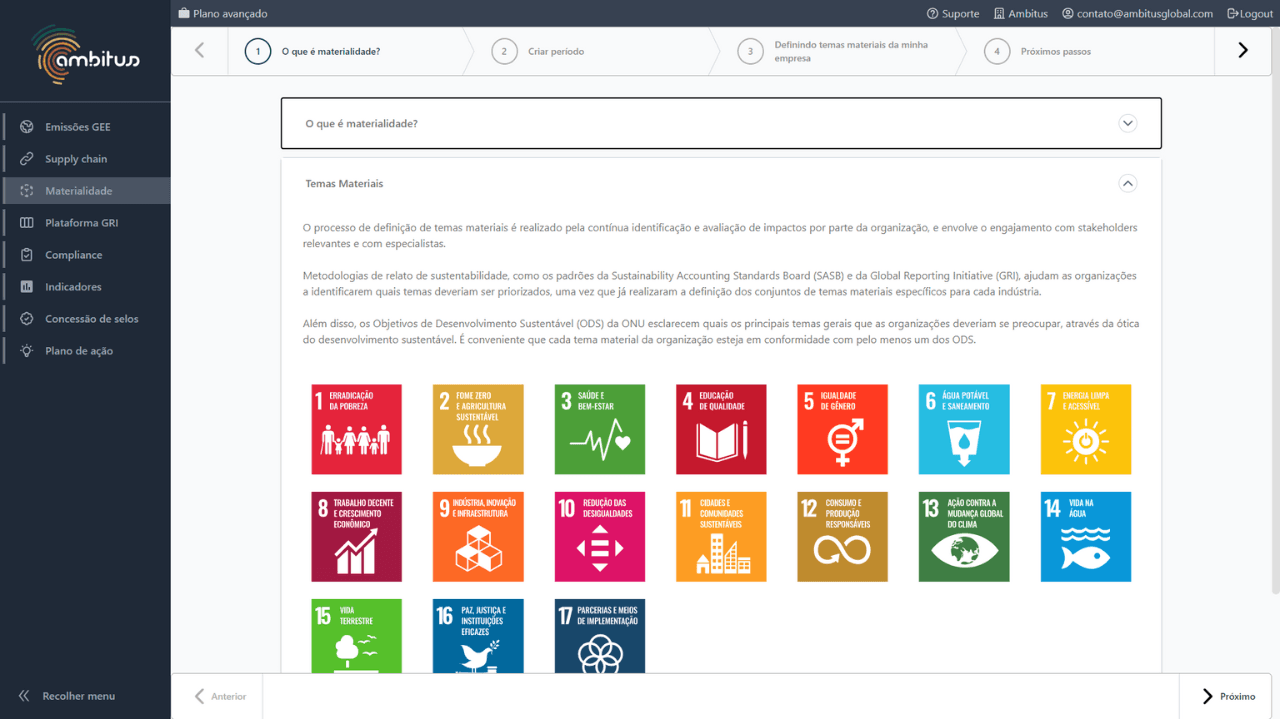Select SDG 14 Vida na Água tile
The height and width of the screenshot is (720, 1280).
(x=1086, y=537)
